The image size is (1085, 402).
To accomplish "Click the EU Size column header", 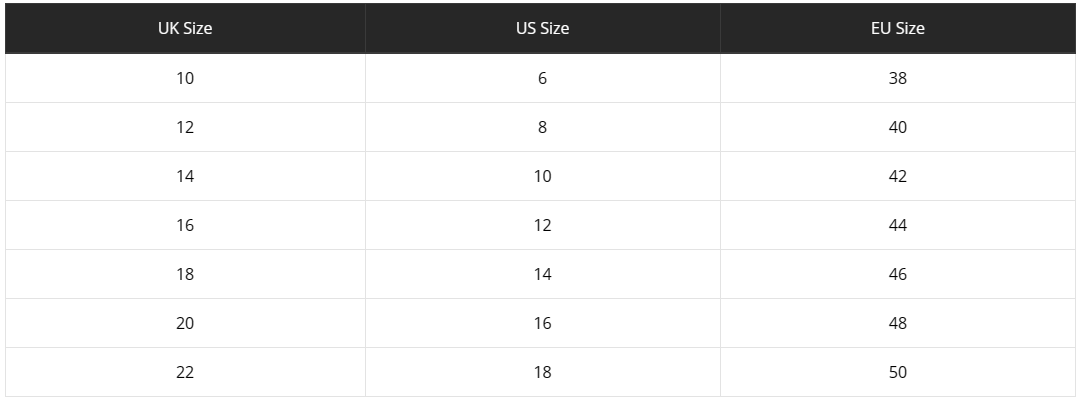I will click(x=898, y=28).
